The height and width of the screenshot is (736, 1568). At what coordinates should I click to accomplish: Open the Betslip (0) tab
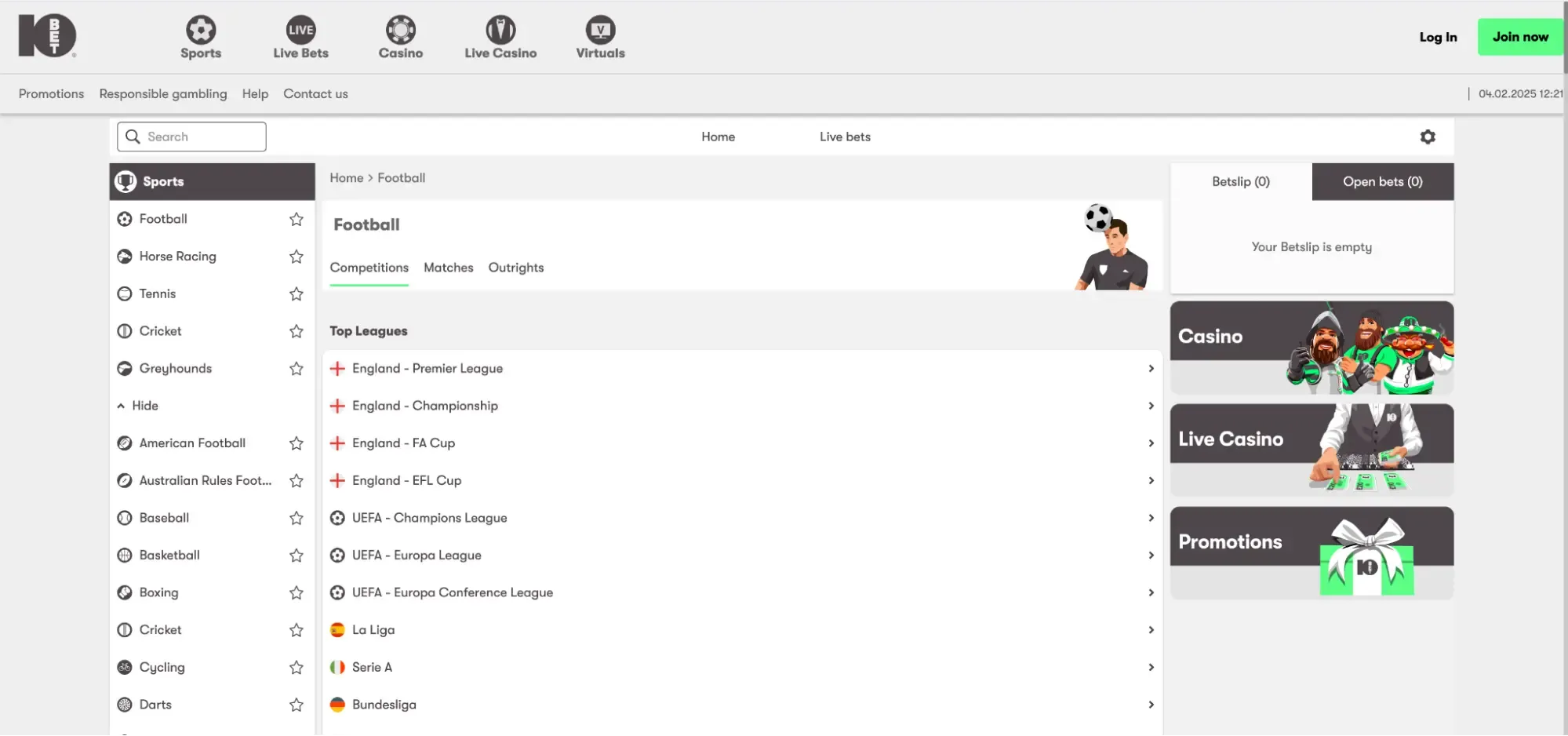(x=1241, y=181)
